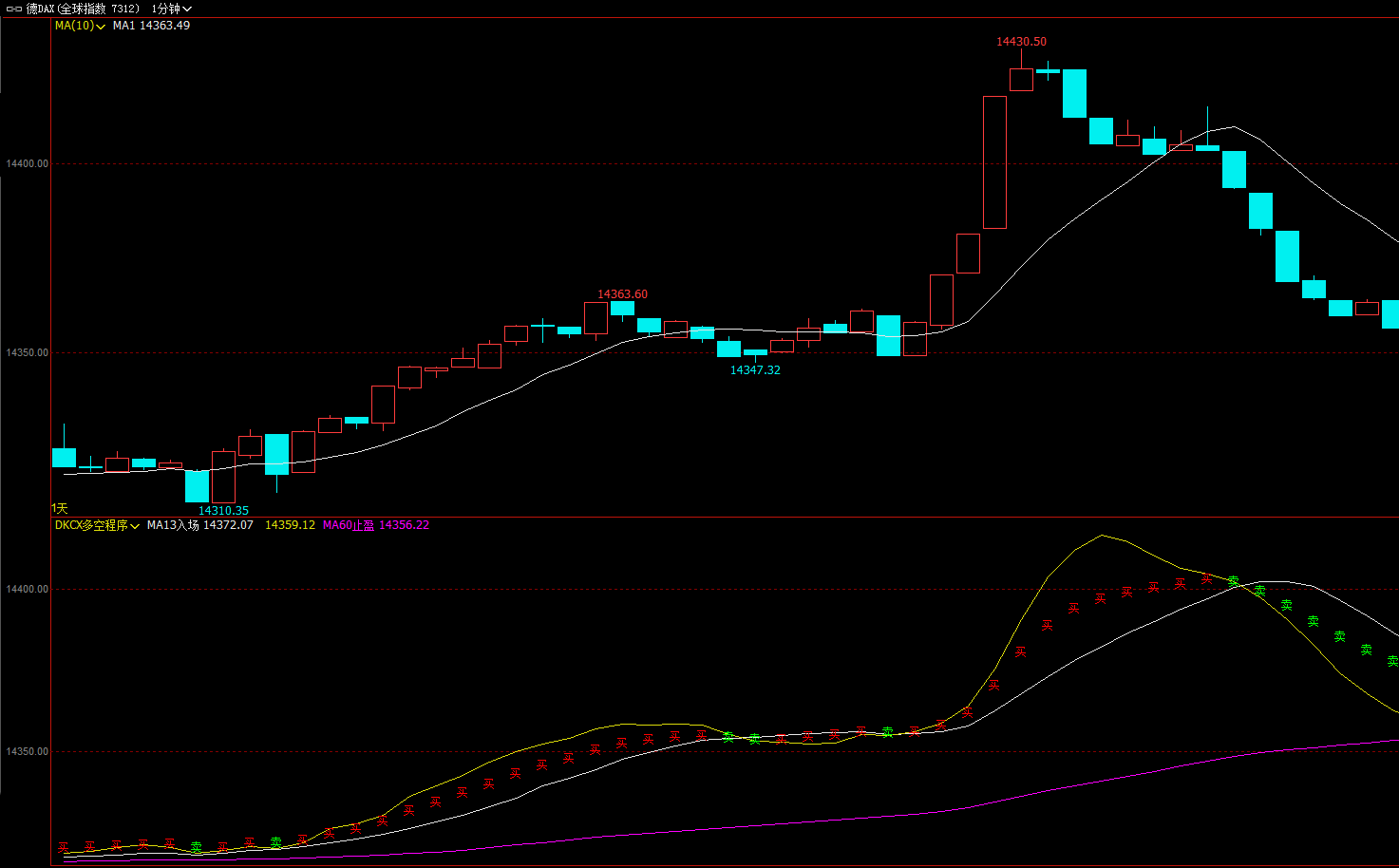Open the 1分钟 timeframe dropdown
Screen dimensions: 1399x868
click(x=172, y=9)
